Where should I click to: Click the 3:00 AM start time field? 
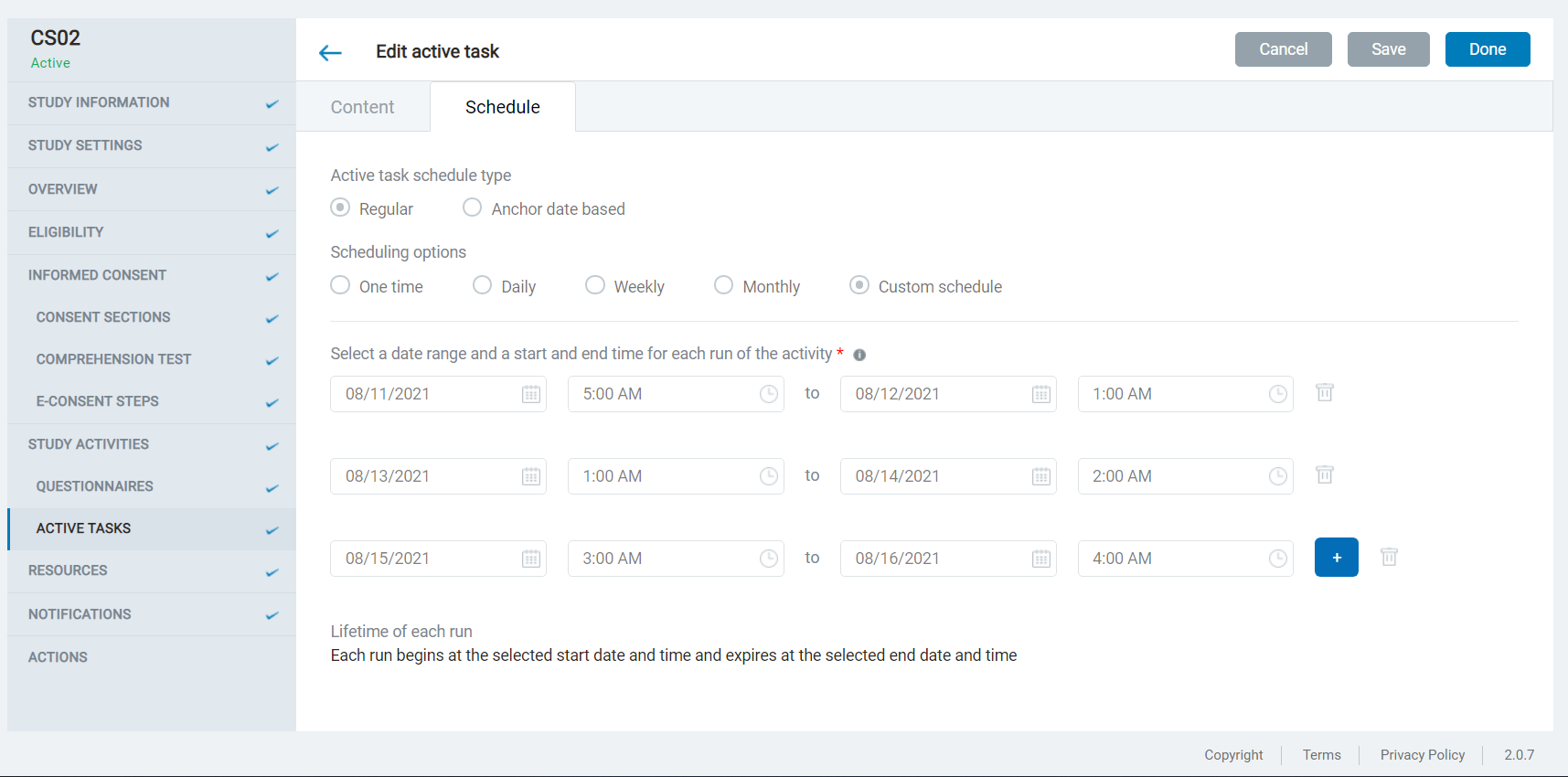click(676, 559)
